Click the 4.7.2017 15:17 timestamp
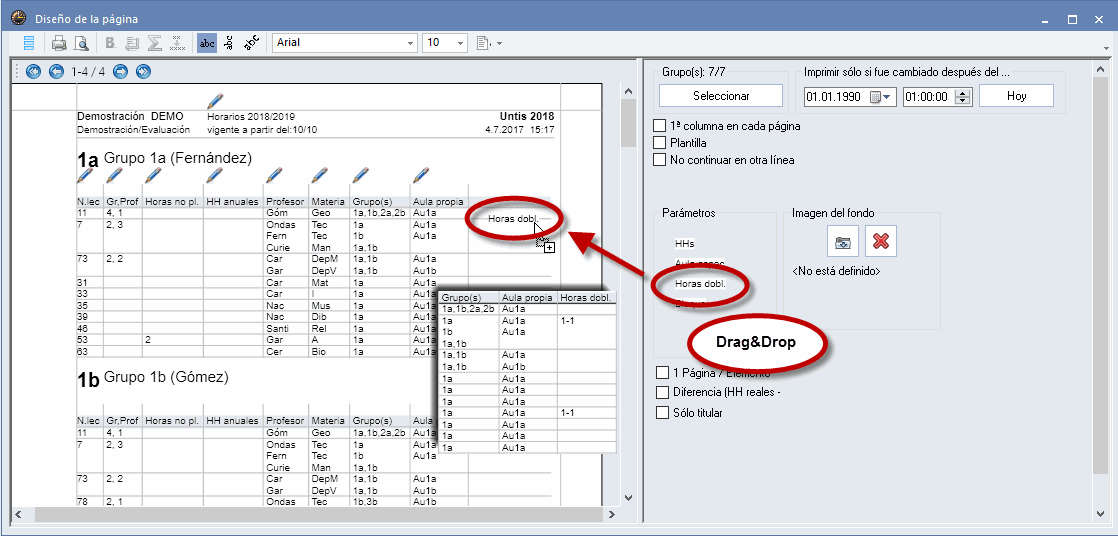Viewport: 1118px width, 536px height. click(519, 130)
